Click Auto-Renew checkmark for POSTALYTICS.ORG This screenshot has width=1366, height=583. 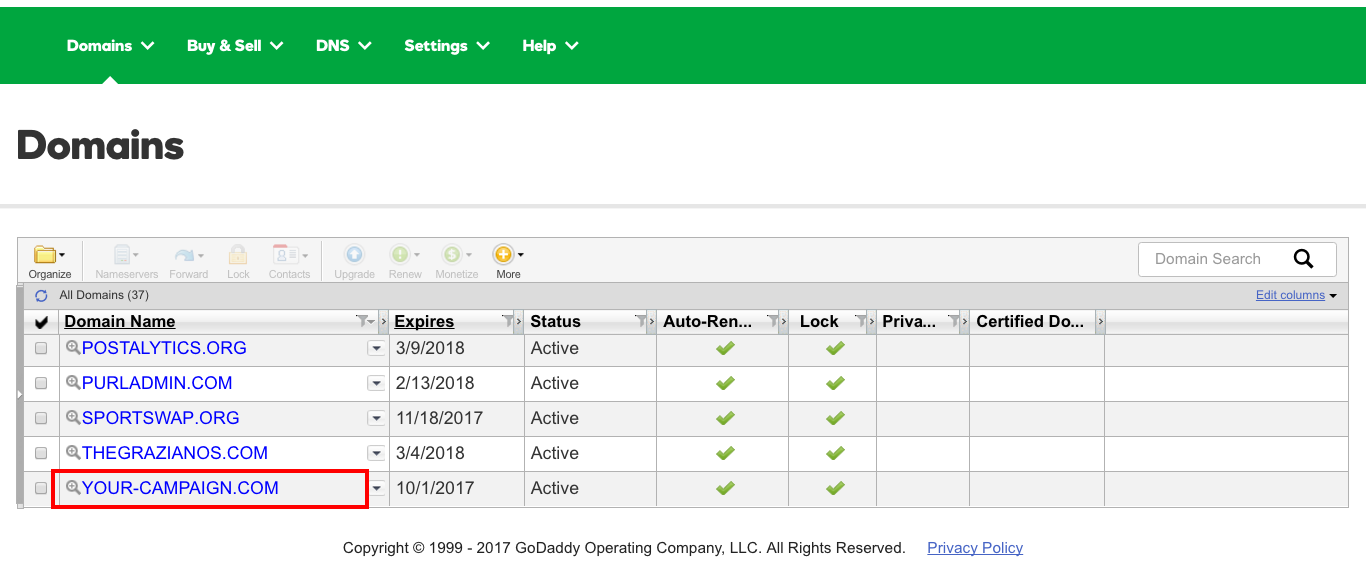[725, 348]
